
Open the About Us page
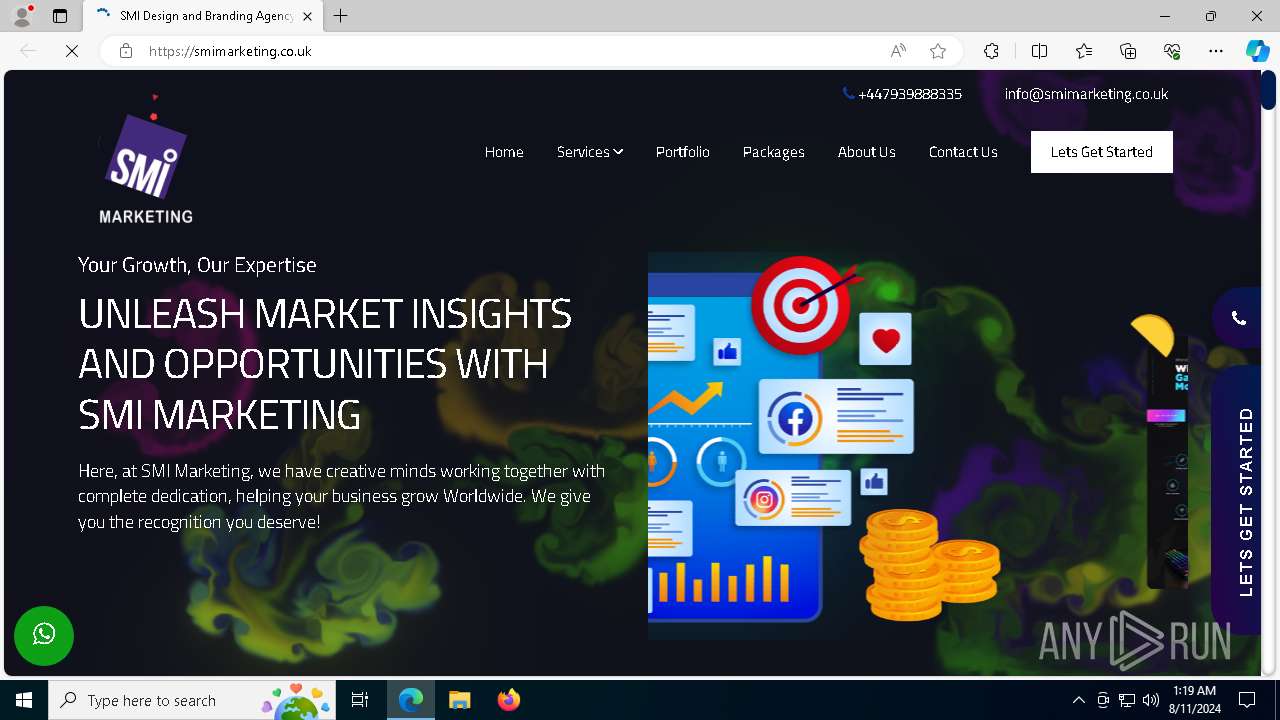coord(867,152)
